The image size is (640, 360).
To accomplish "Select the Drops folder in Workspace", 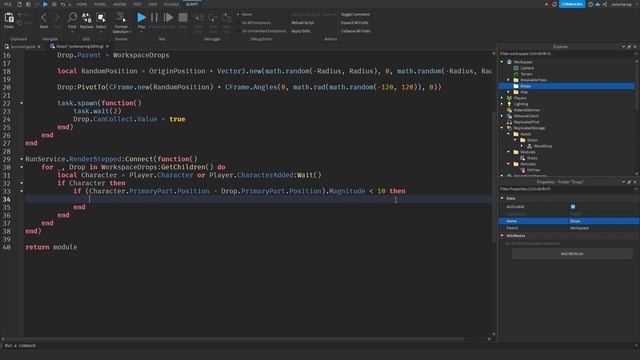I will tap(567, 86).
